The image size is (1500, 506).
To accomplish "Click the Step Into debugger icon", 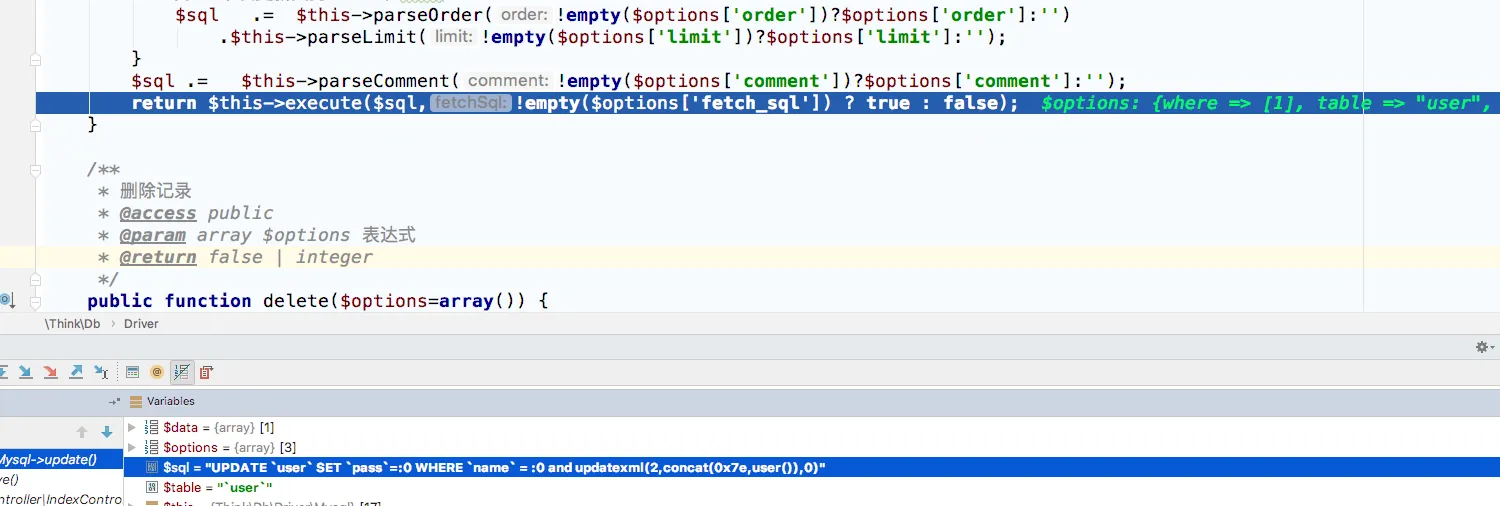I will 25,372.
